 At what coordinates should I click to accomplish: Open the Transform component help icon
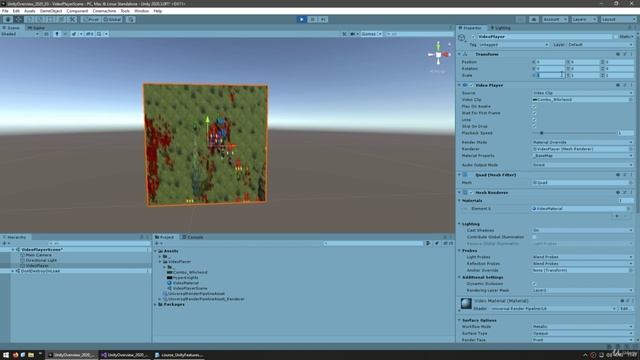[618, 54]
